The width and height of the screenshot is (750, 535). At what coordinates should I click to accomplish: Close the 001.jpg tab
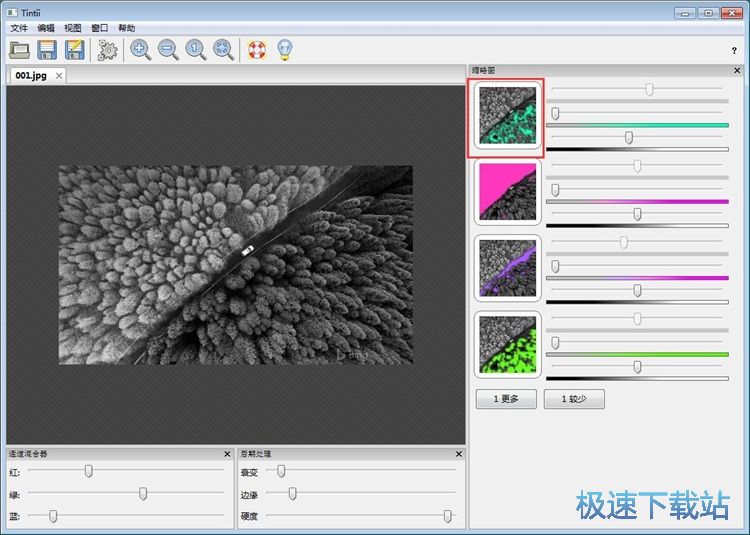tap(59, 76)
